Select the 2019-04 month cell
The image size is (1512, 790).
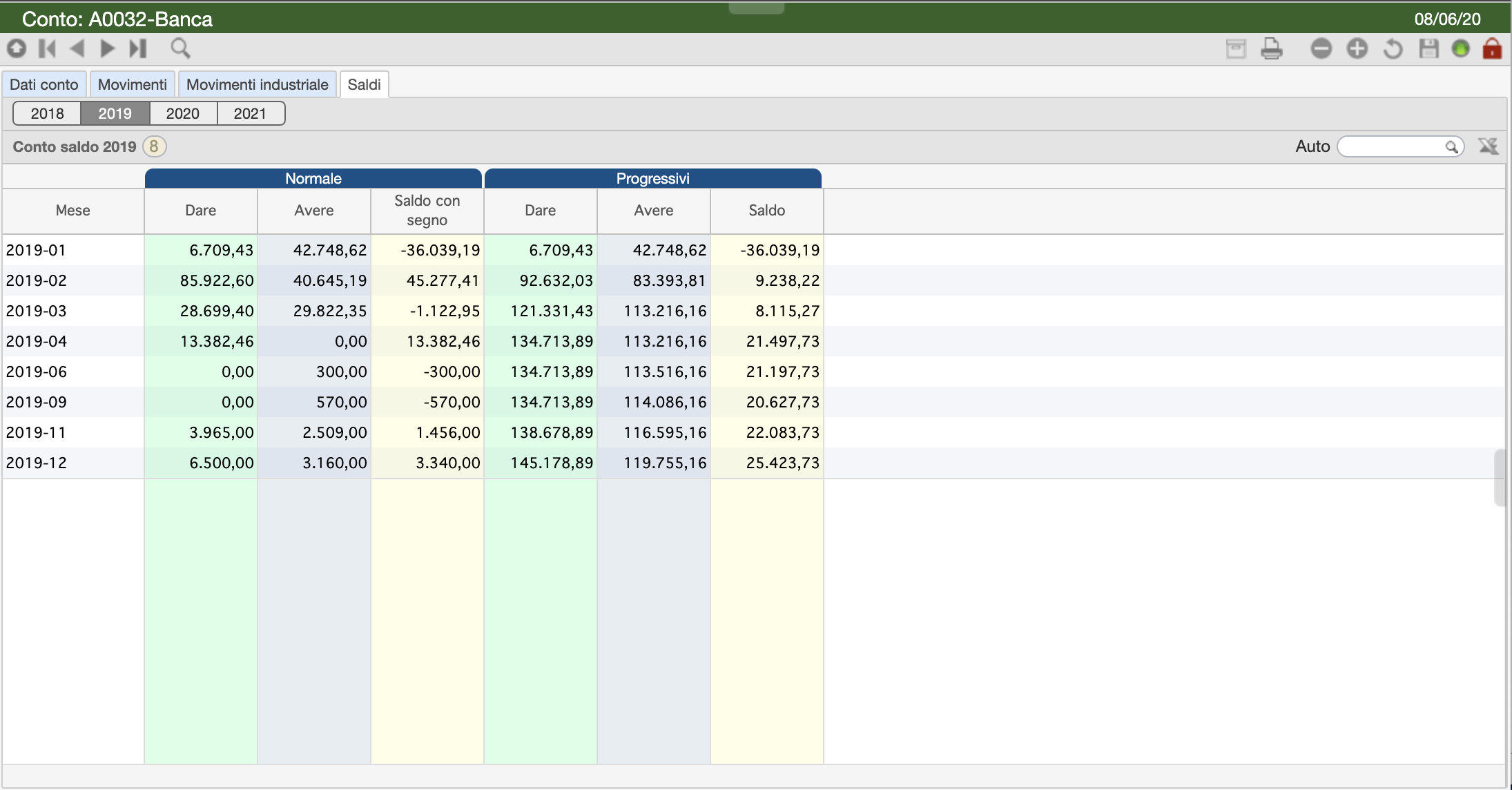point(73,341)
